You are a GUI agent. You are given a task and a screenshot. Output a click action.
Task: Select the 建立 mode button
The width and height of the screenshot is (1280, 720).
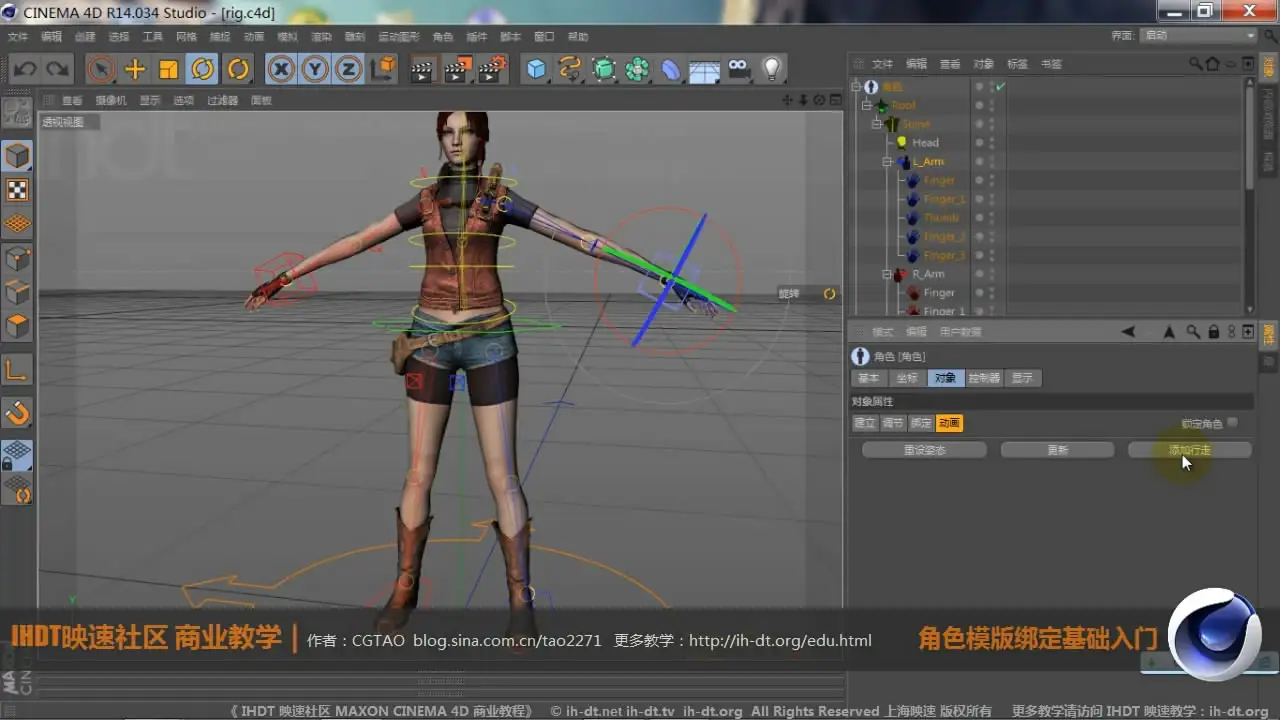[865, 423]
